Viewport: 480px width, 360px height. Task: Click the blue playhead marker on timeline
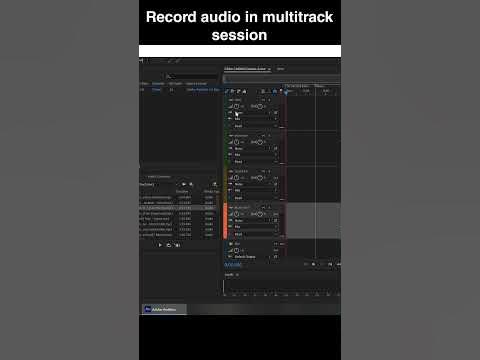tap(286, 92)
